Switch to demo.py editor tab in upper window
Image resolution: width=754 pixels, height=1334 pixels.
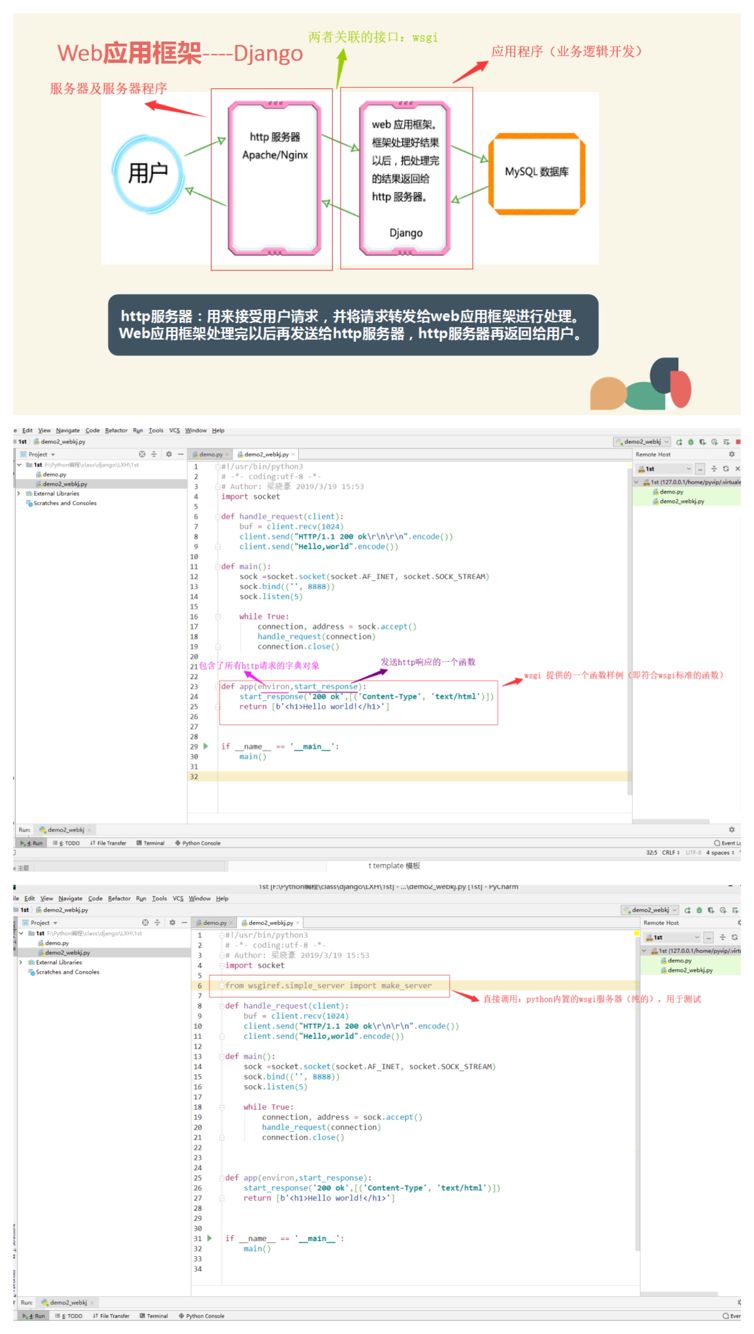tap(210, 454)
